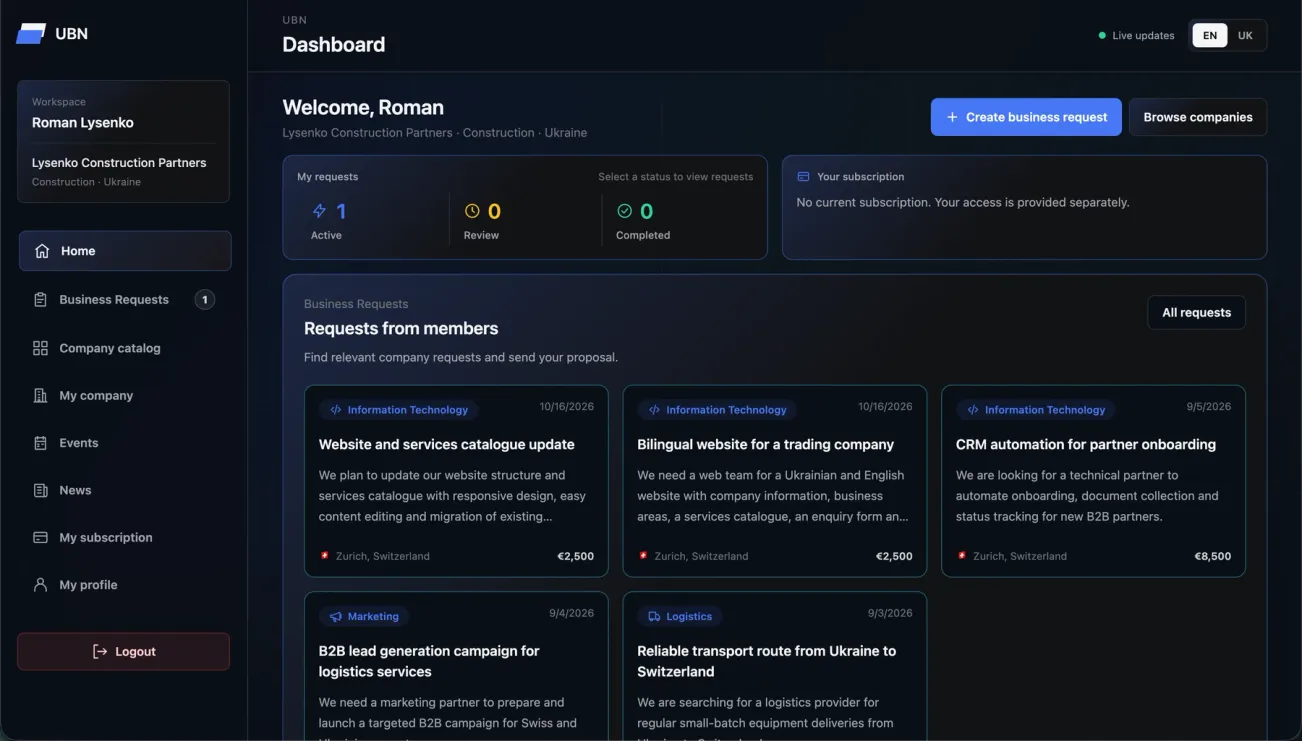Click the Business Requests count badge
Screen dimensions: 1302x741
[205, 300]
